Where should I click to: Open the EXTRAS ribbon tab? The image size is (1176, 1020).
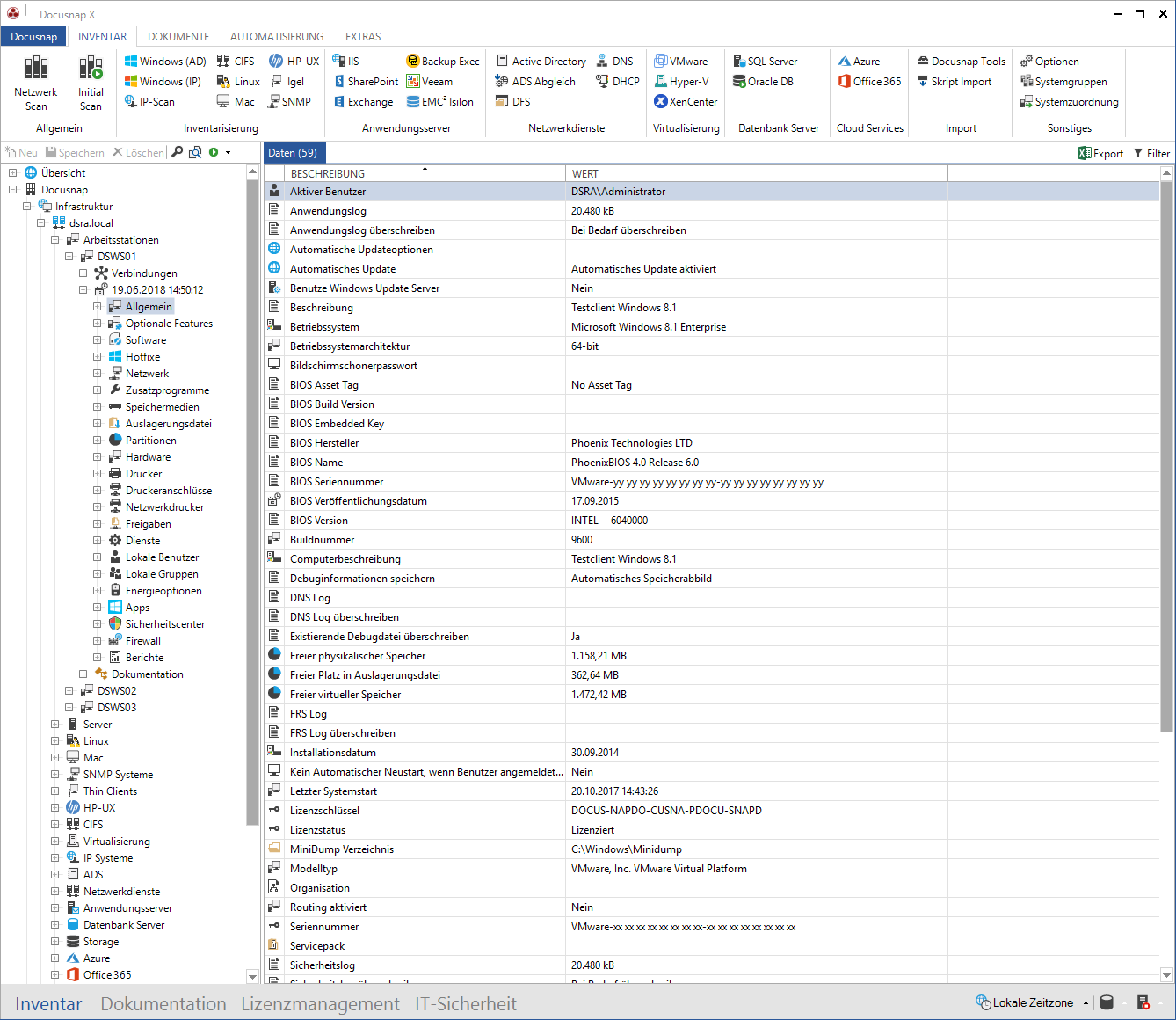363,36
